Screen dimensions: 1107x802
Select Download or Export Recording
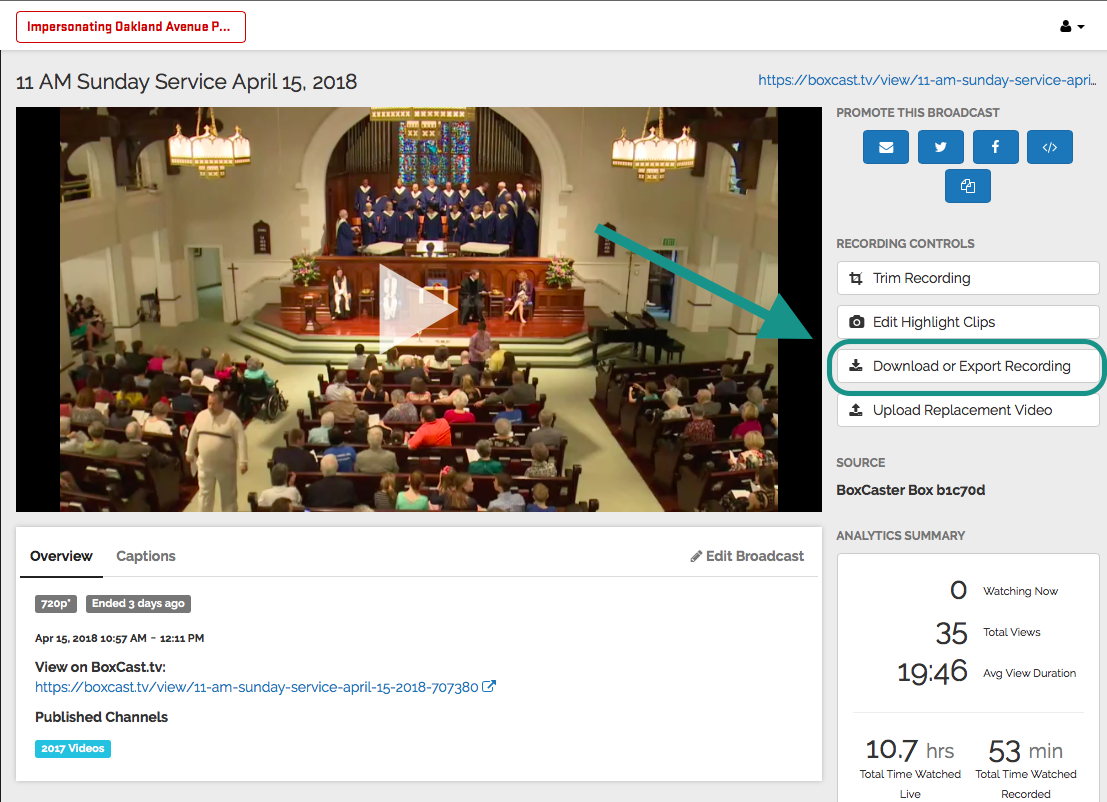point(967,366)
